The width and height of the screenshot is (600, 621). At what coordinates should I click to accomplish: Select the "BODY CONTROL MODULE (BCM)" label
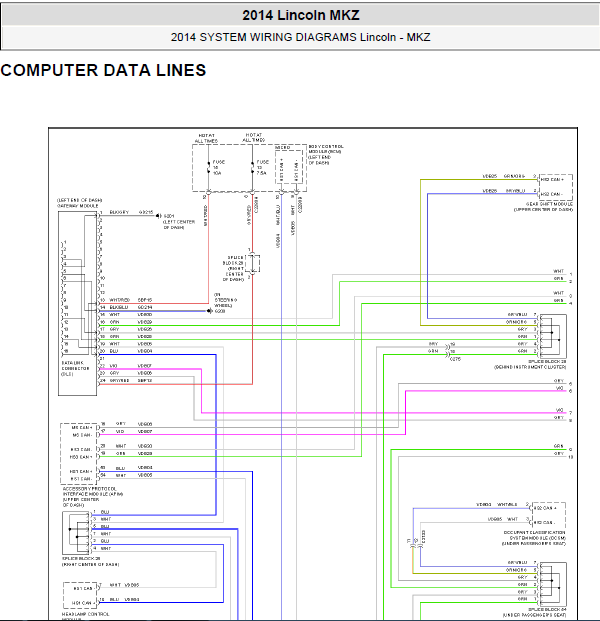pyautogui.click(x=326, y=149)
